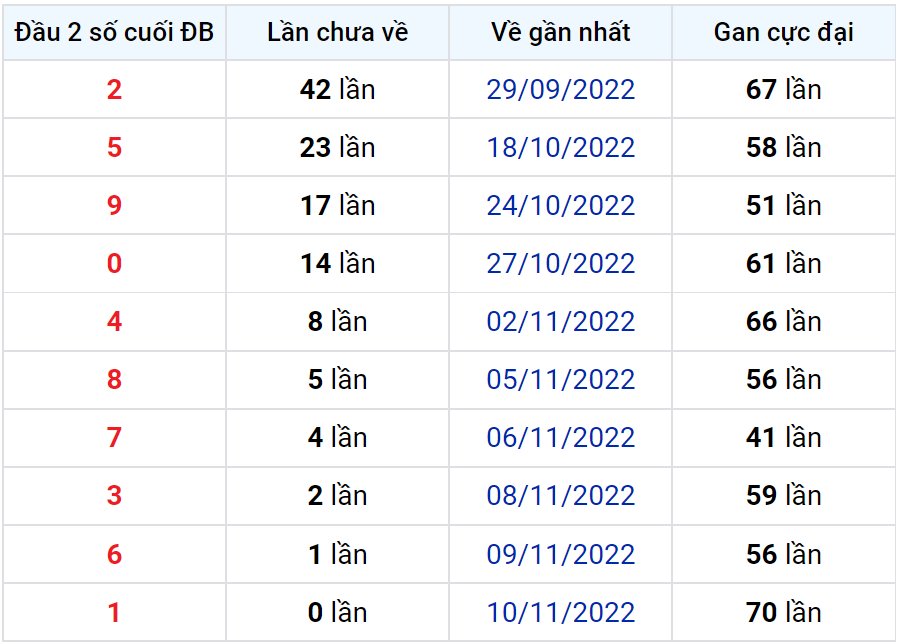Select the '42 lần' cell

[338, 90]
